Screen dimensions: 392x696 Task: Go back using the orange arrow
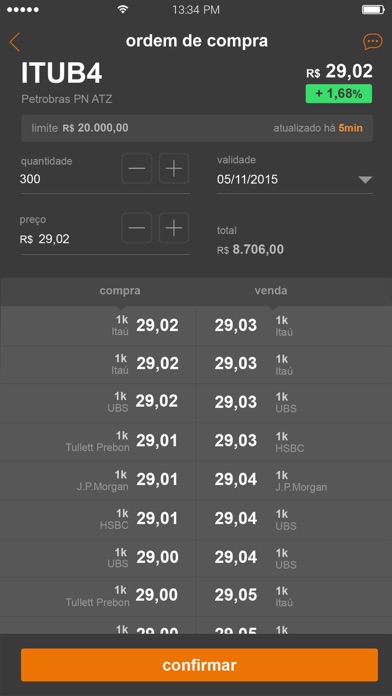[15, 42]
